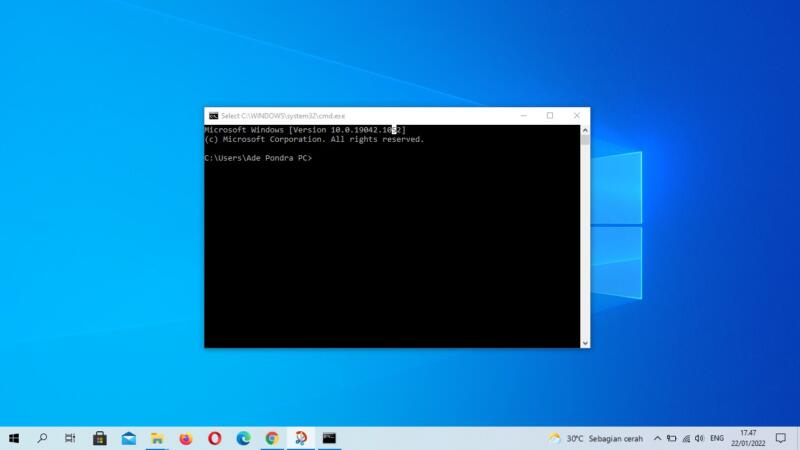Image resolution: width=800 pixels, height=450 pixels.
Task: Click the cmd scrollbar down arrow
Action: pos(585,343)
